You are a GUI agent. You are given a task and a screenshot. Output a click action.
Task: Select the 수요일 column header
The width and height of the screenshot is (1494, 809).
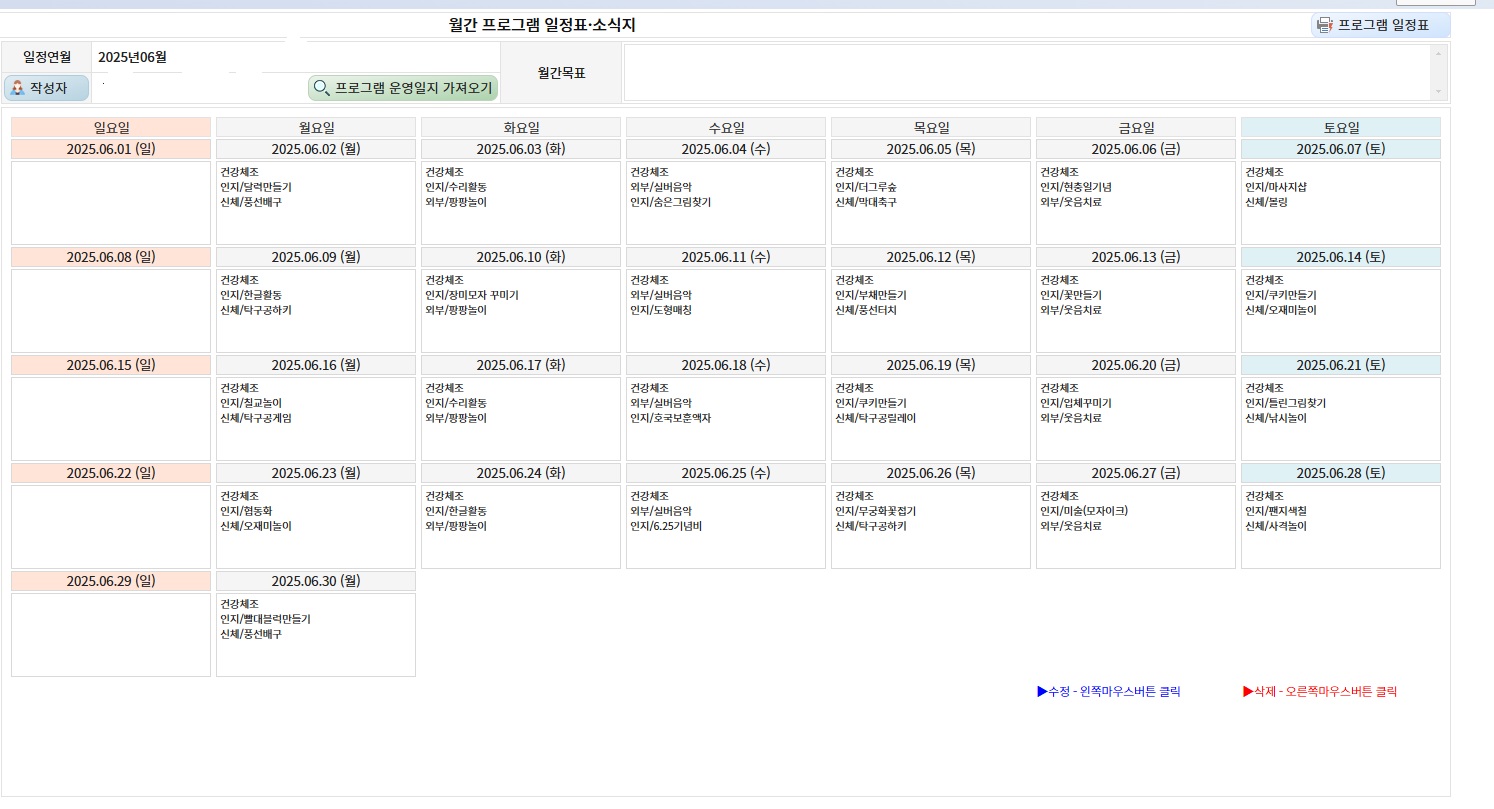(x=726, y=128)
